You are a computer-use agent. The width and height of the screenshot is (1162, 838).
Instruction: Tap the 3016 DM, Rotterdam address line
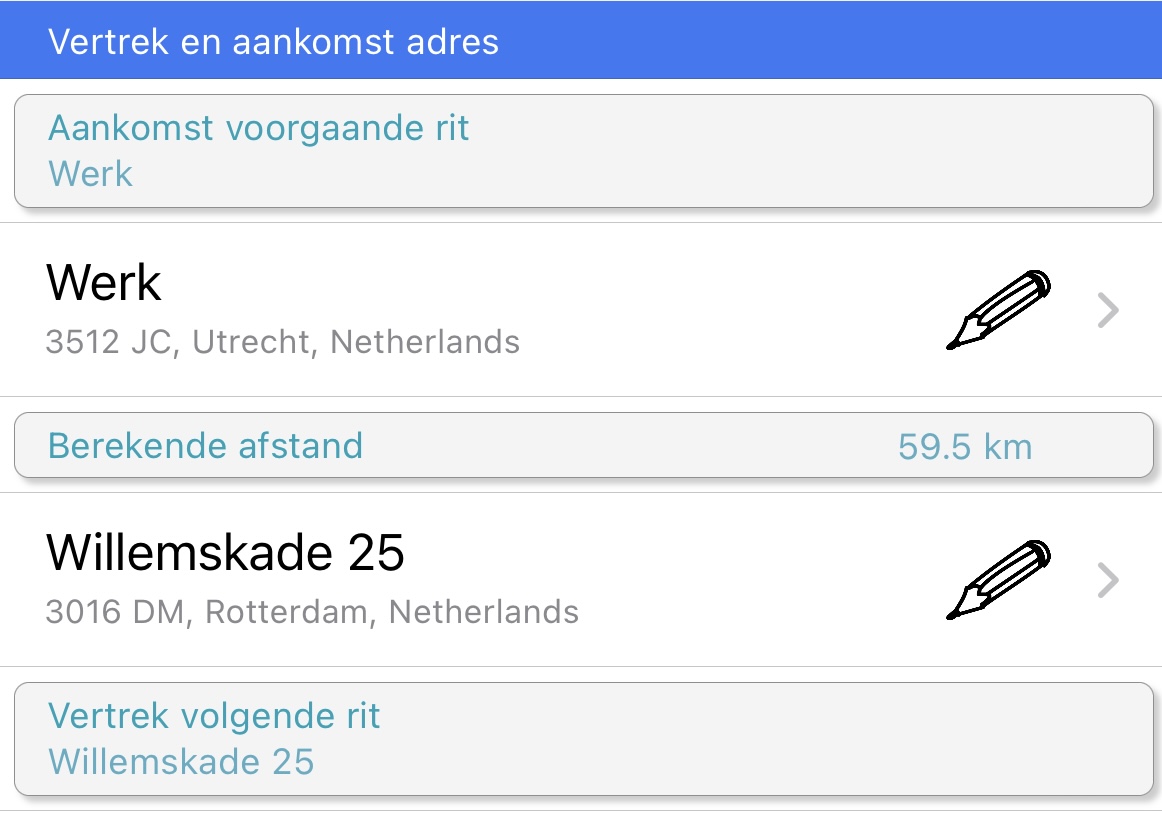[x=312, y=612]
